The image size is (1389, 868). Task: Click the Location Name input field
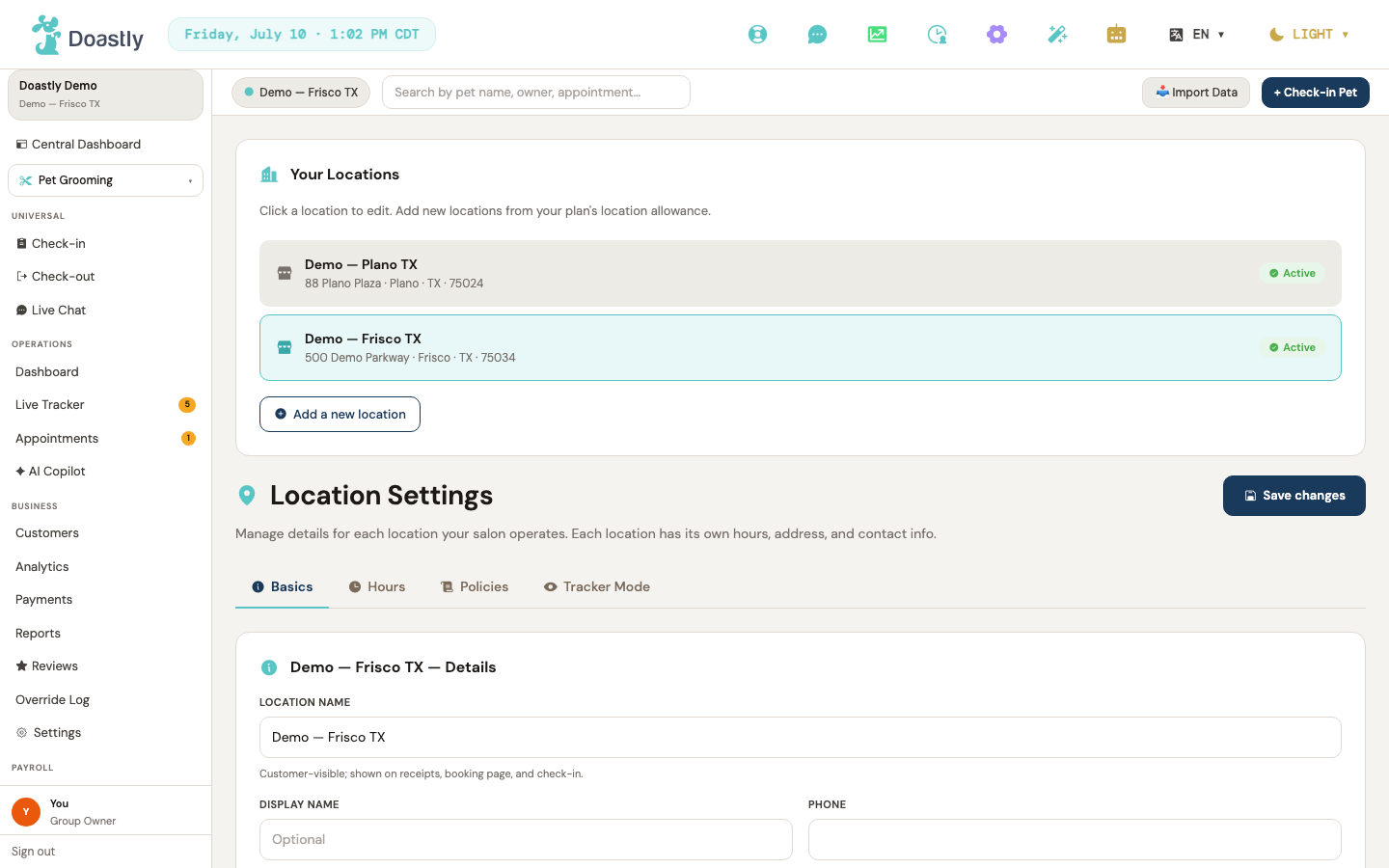(801, 737)
